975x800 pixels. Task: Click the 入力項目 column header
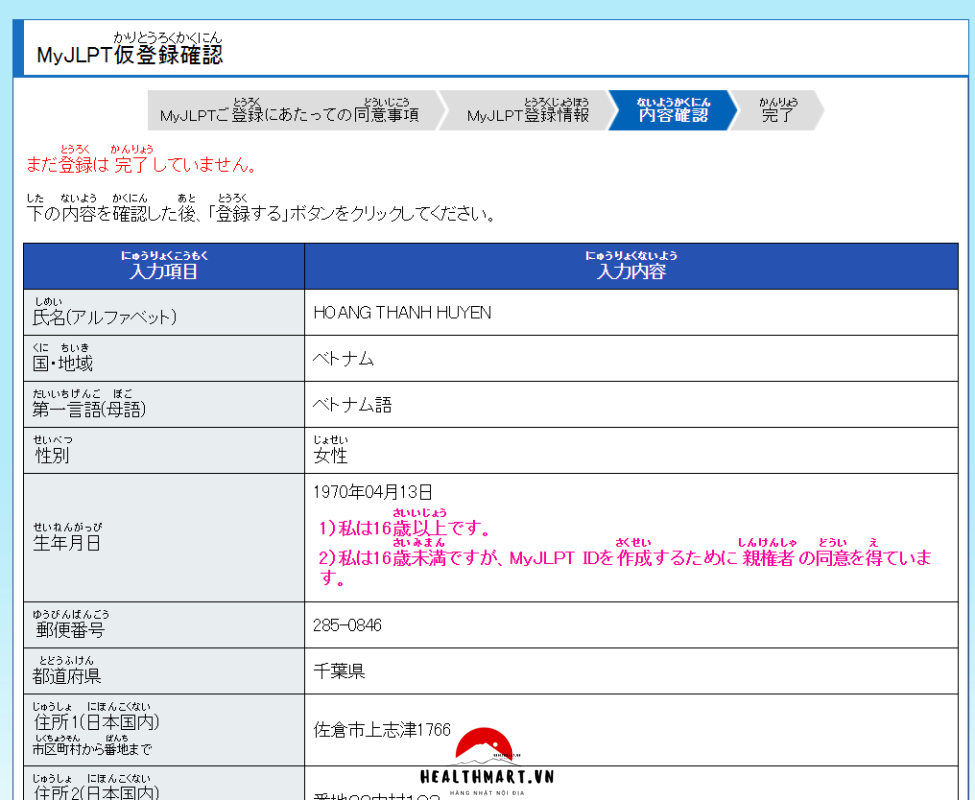[164, 266]
